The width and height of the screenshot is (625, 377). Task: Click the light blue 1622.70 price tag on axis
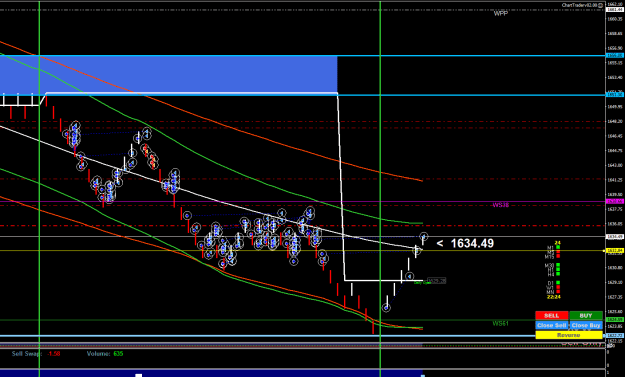[x=614, y=336]
